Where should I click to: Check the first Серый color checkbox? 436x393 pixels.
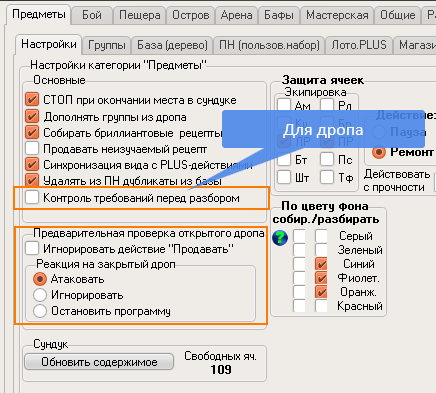[299, 236]
